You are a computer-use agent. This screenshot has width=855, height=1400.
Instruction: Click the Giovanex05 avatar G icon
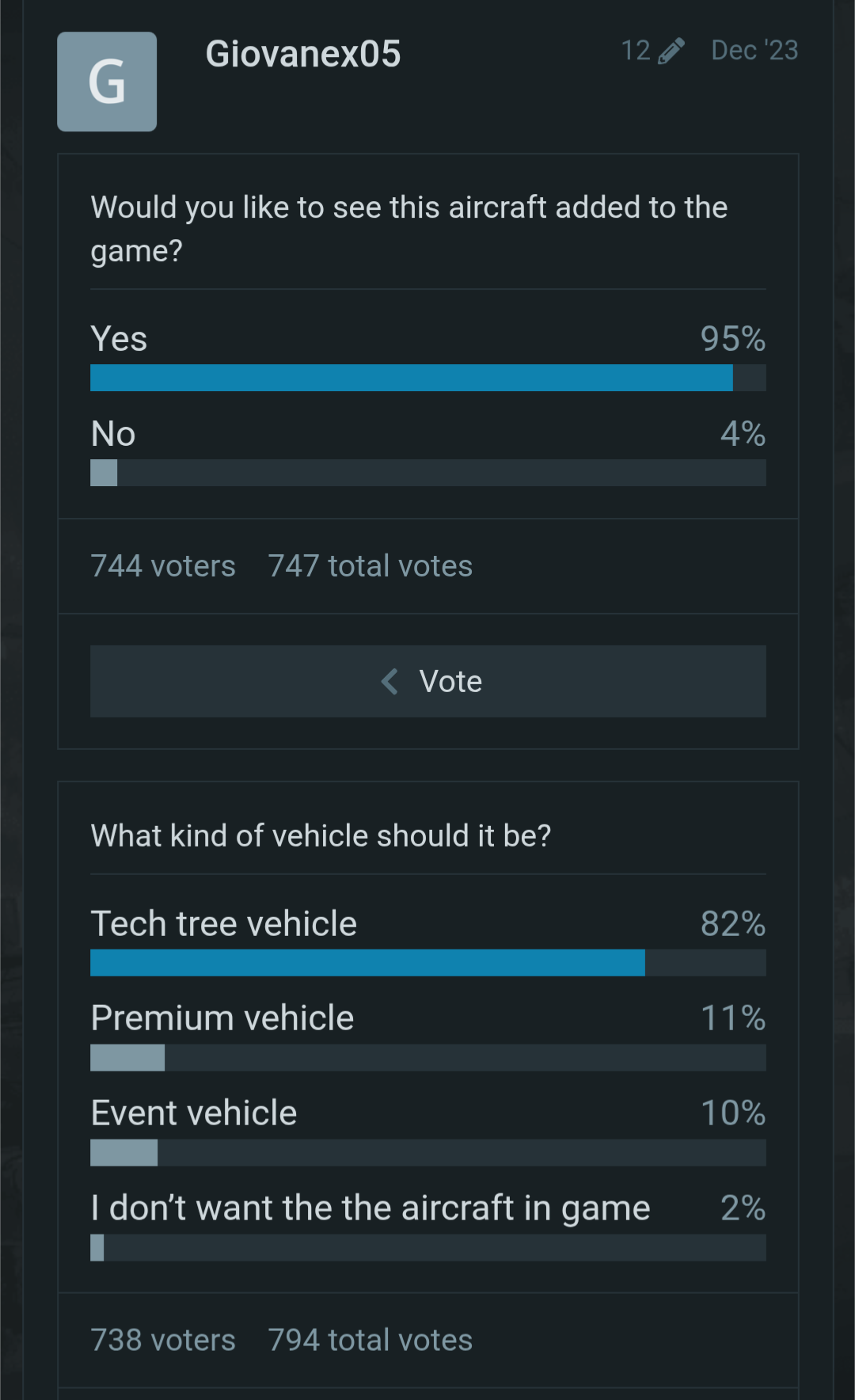pos(107,82)
